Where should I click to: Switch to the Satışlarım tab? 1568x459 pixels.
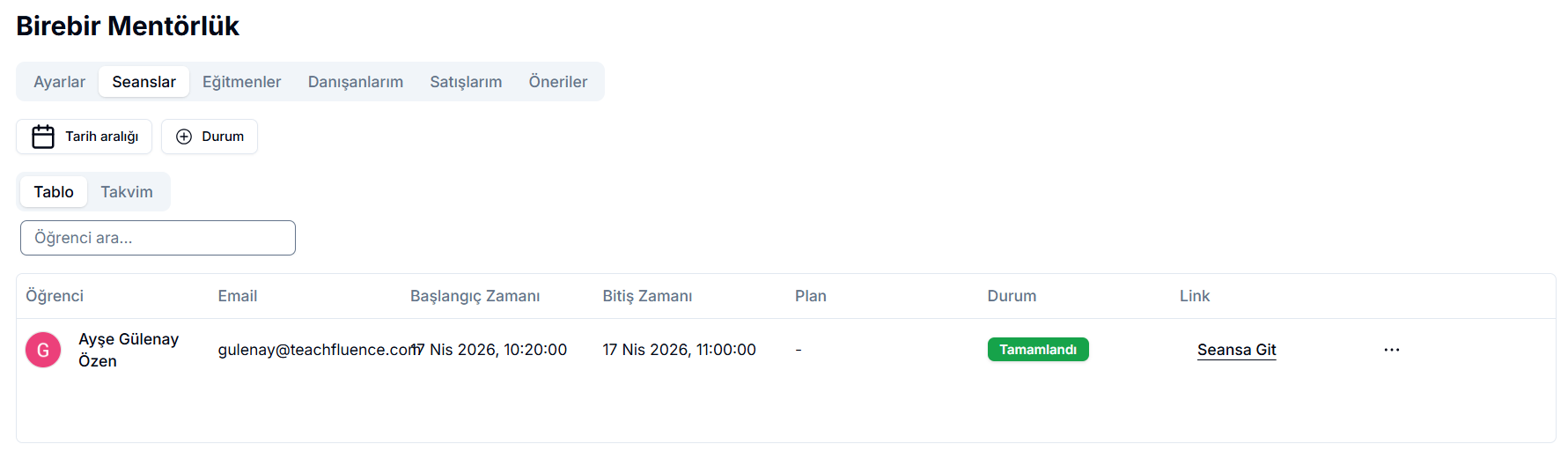pyautogui.click(x=466, y=82)
